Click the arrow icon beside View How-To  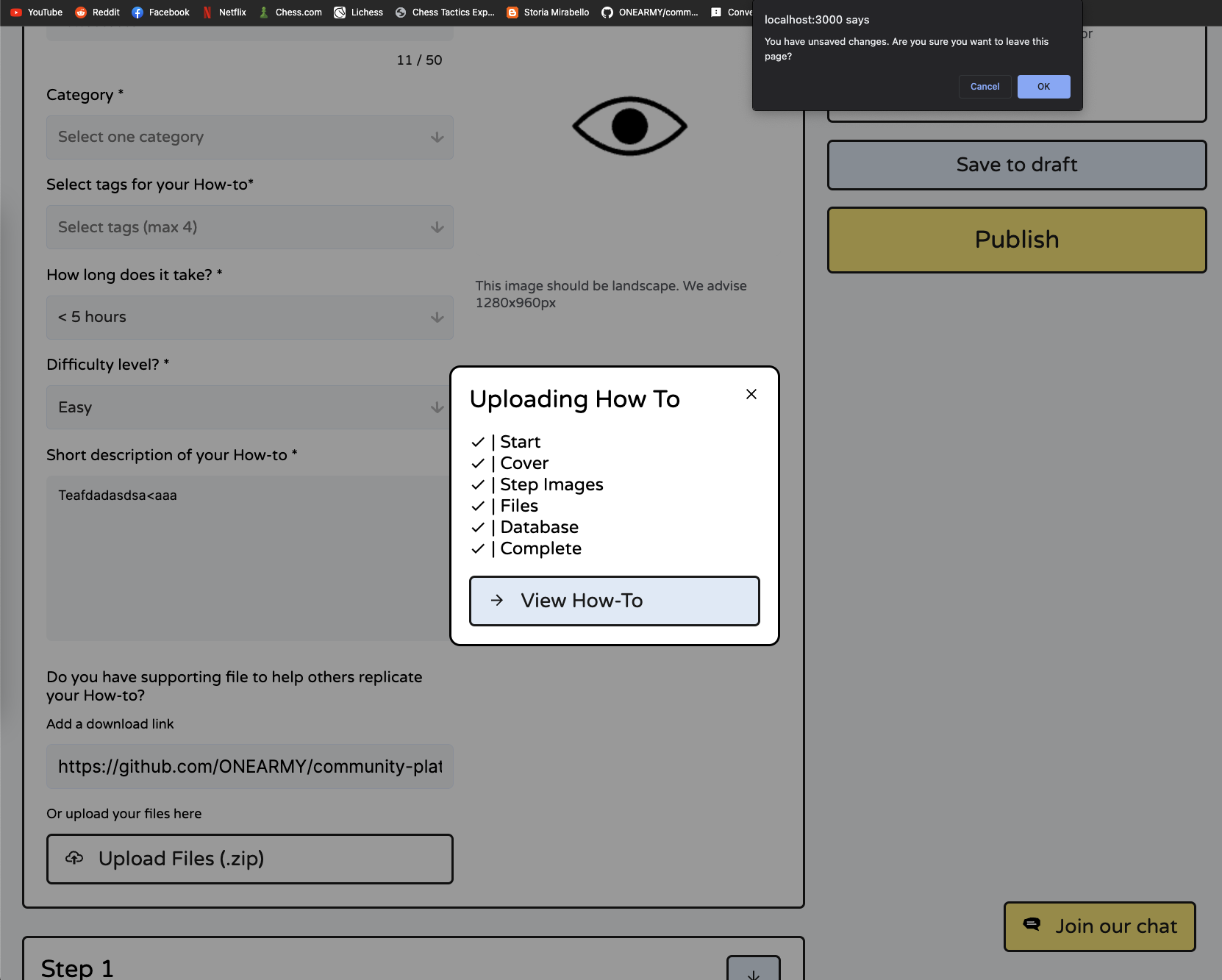coord(497,600)
